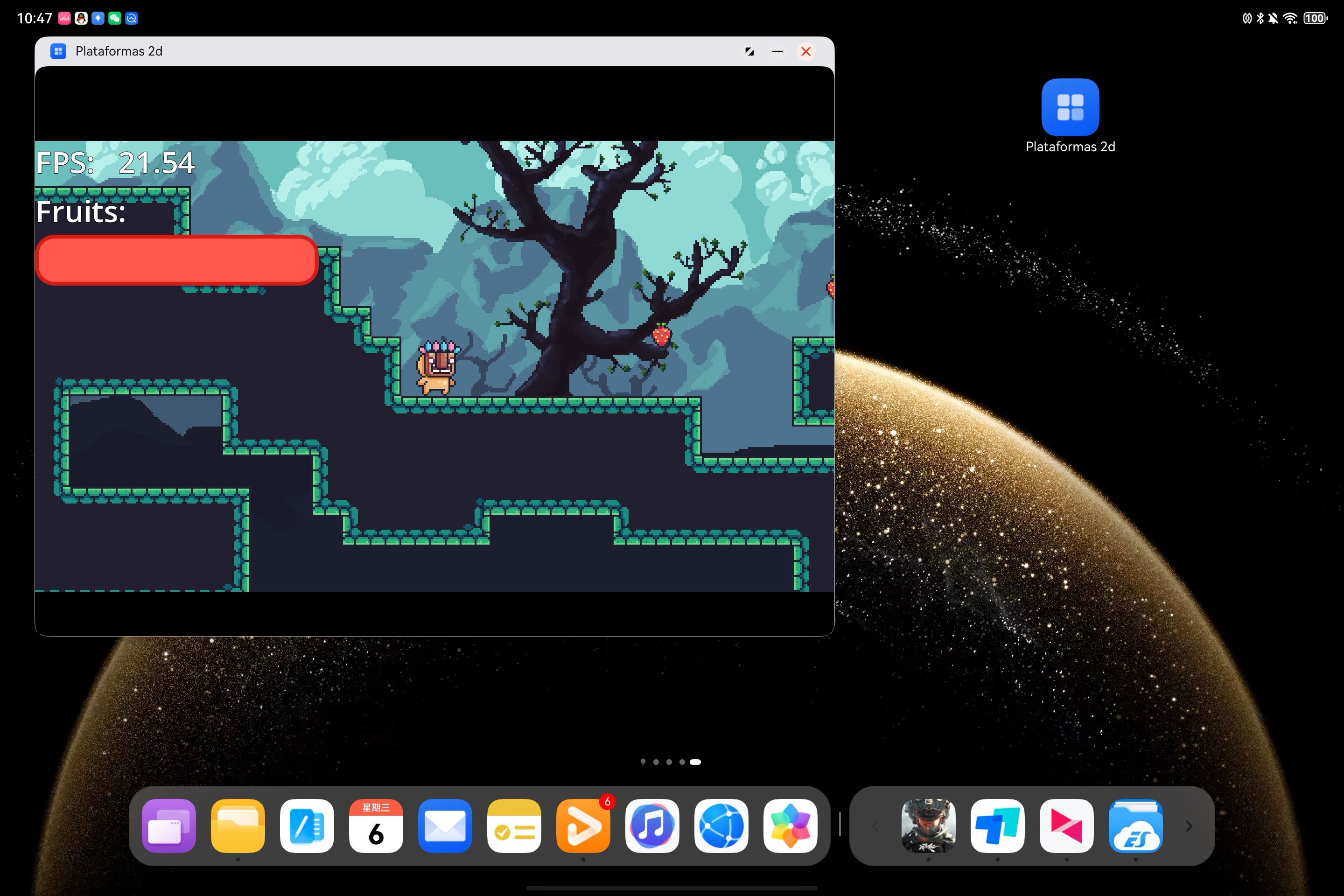
Task: Click the strawberry under the tree branch
Action: tap(661, 335)
